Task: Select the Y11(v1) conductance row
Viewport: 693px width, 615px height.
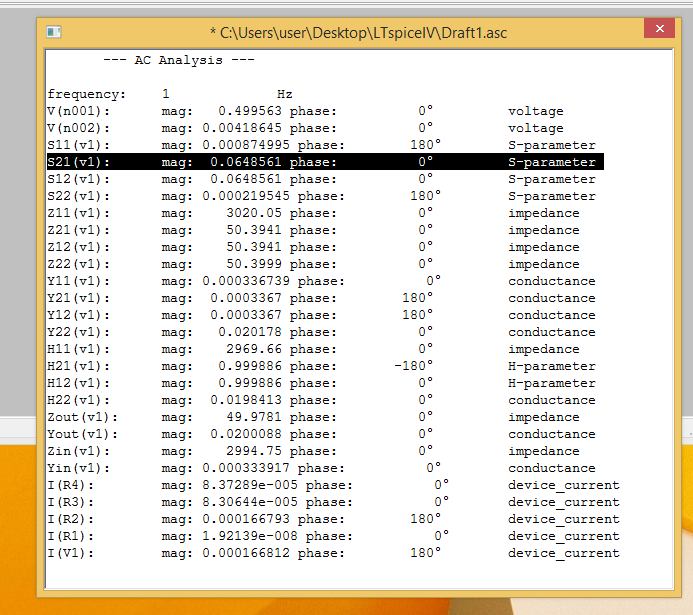Action: pos(321,281)
